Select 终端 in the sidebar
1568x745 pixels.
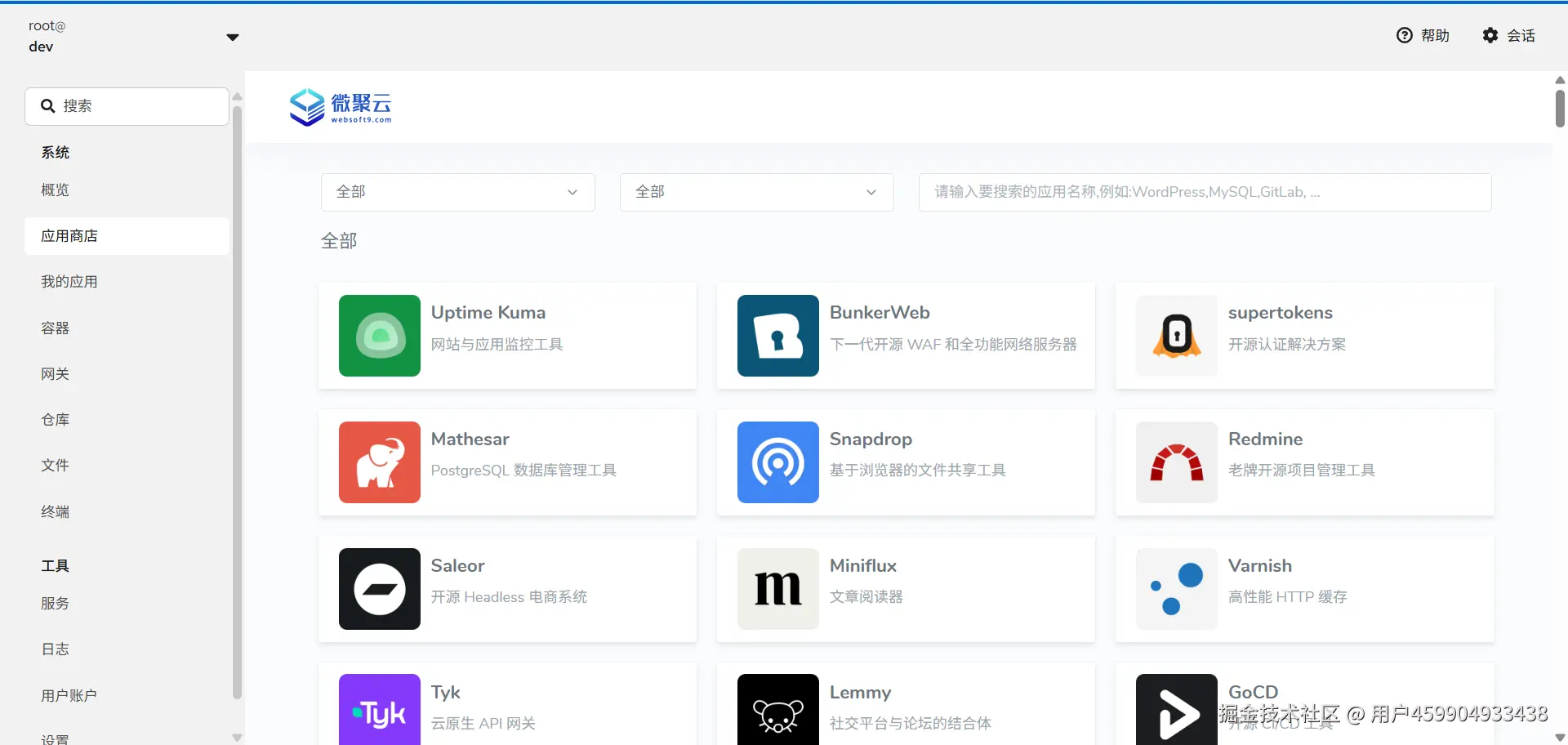coord(127,512)
